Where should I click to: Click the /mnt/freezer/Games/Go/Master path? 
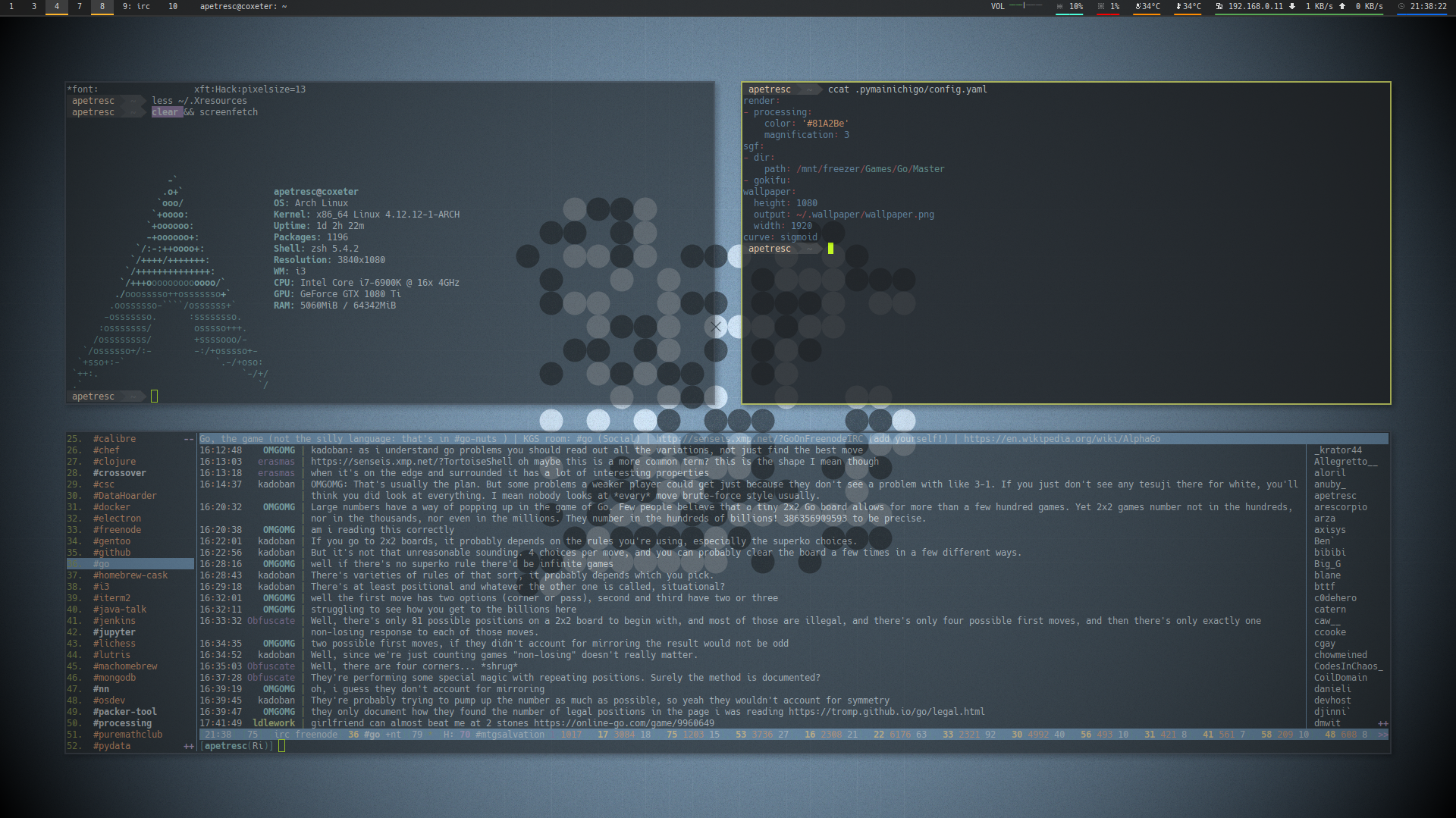click(x=871, y=169)
